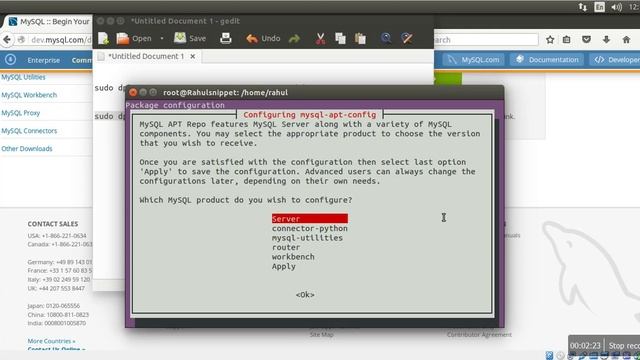Click the Paste icon in gedit

(x=360, y=38)
